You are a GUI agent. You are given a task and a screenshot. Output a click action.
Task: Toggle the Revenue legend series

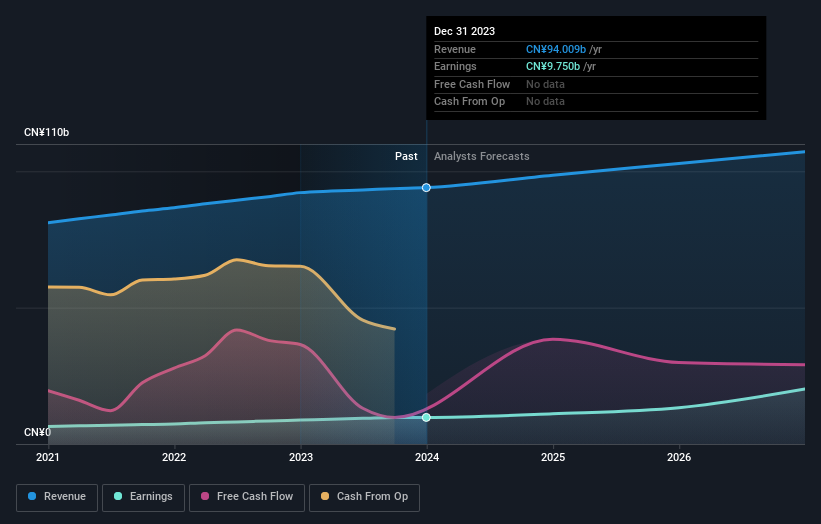click(57, 497)
